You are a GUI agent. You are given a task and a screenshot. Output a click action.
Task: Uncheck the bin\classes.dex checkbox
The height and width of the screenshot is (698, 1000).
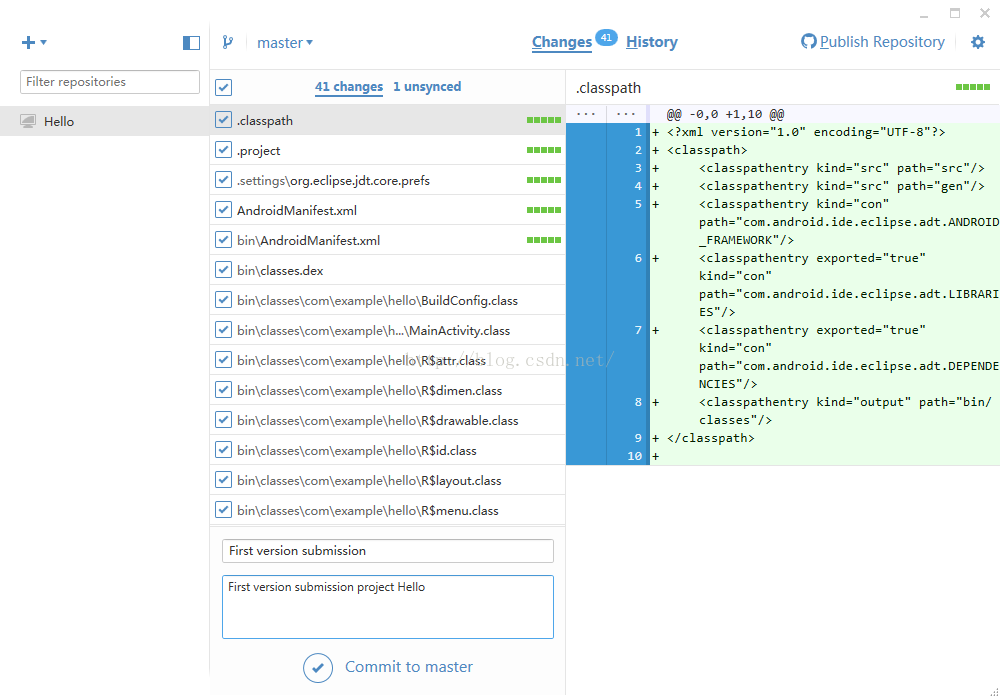click(223, 269)
